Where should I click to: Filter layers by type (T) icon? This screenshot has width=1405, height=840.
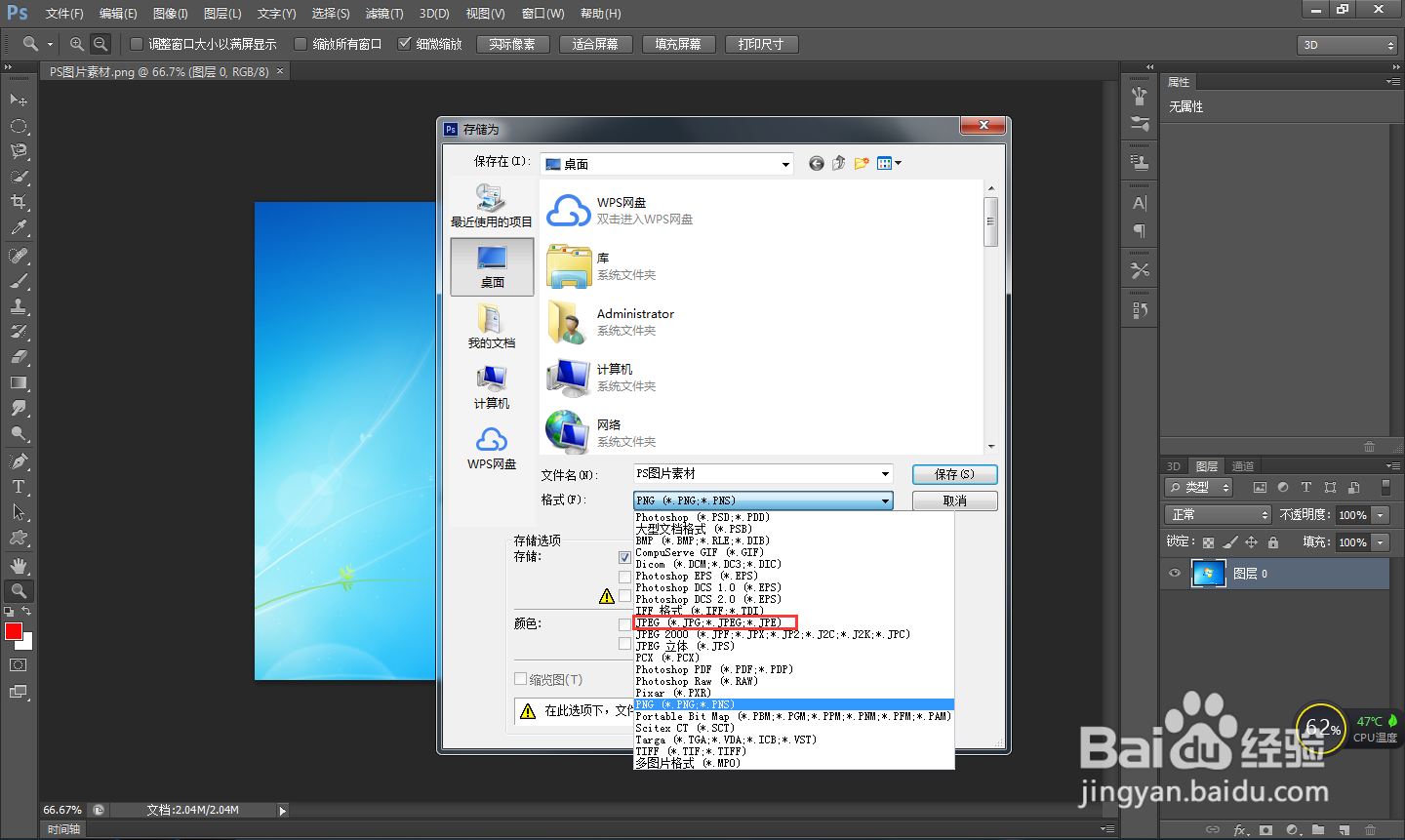click(x=1306, y=487)
